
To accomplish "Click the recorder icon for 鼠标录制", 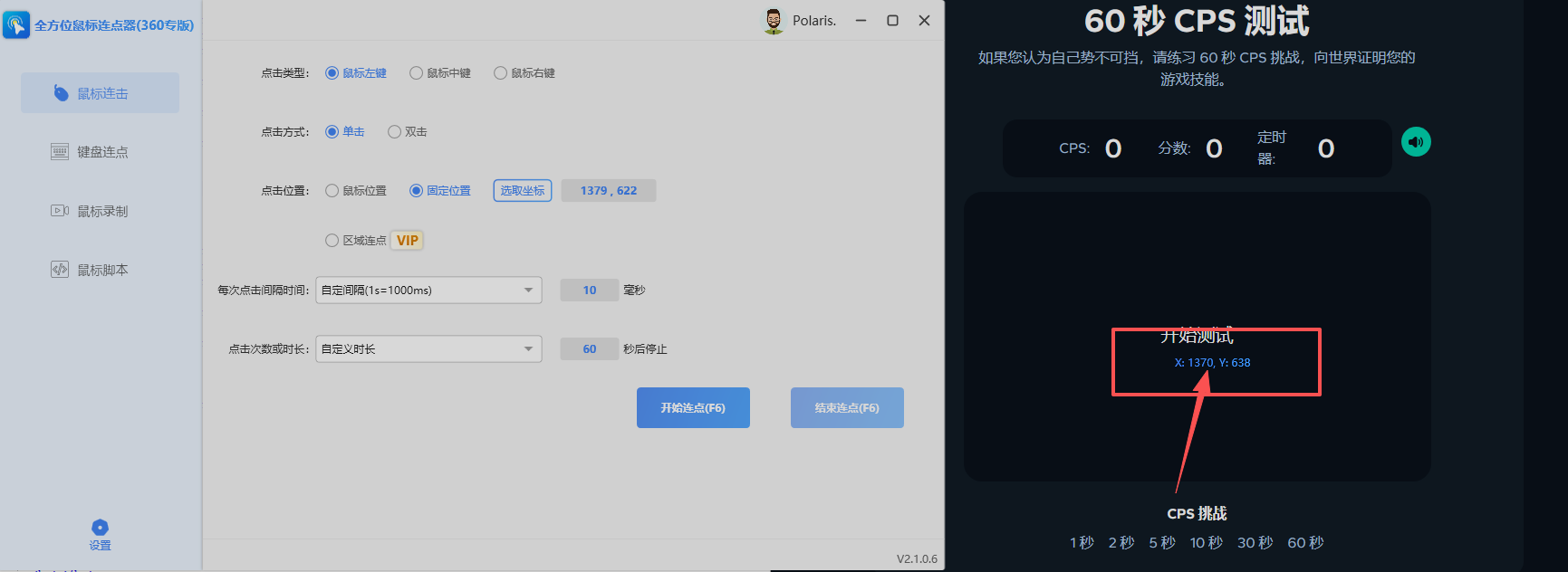I will [x=60, y=211].
